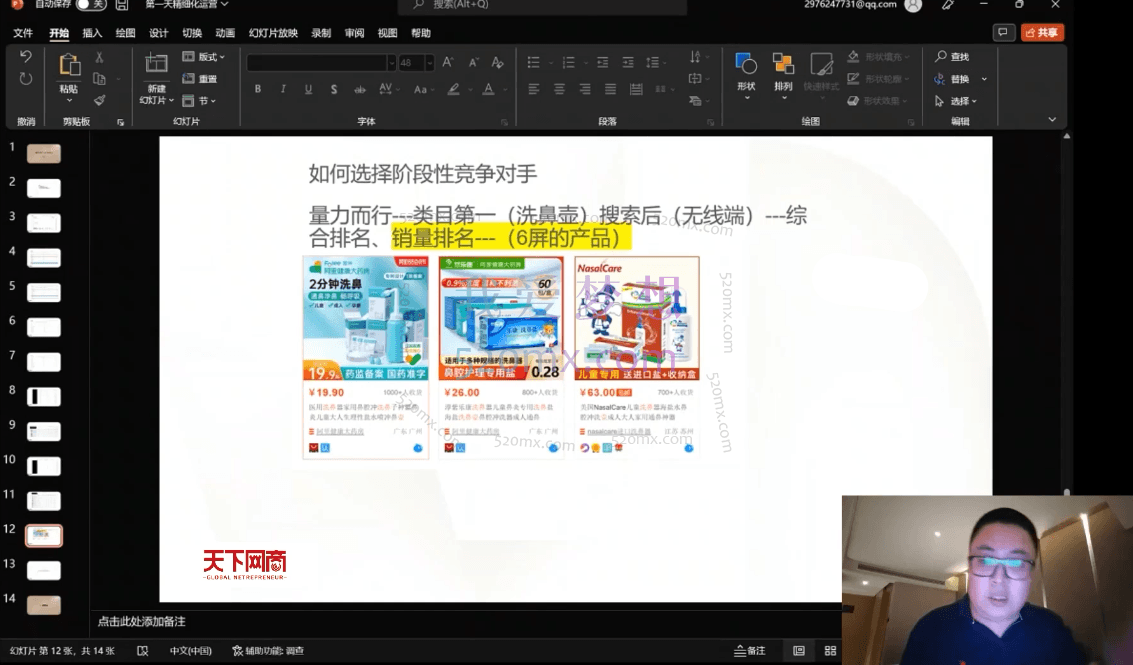Click Convert to SmartArt icon
The height and width of the screenshot is (665, 1133).
point(696,100)
